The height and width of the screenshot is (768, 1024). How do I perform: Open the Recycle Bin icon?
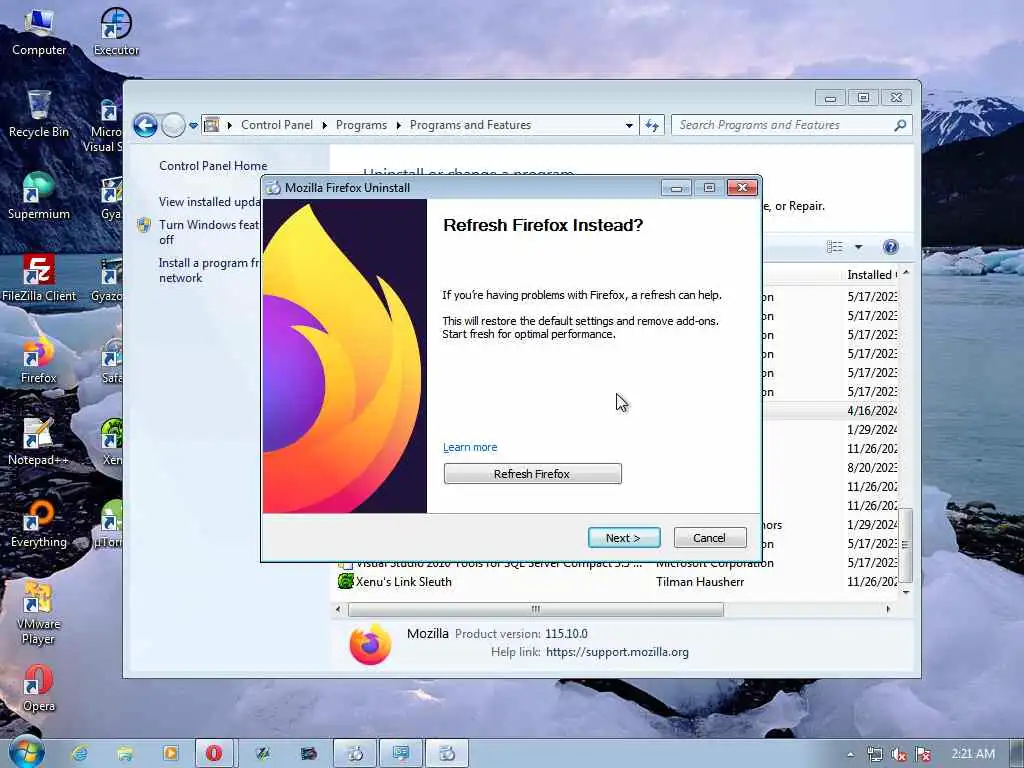(39, 113)
